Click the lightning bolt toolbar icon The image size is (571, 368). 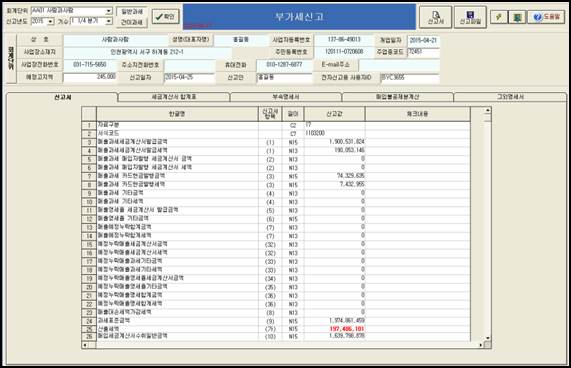pyautogui.click(x=499, y=17)
